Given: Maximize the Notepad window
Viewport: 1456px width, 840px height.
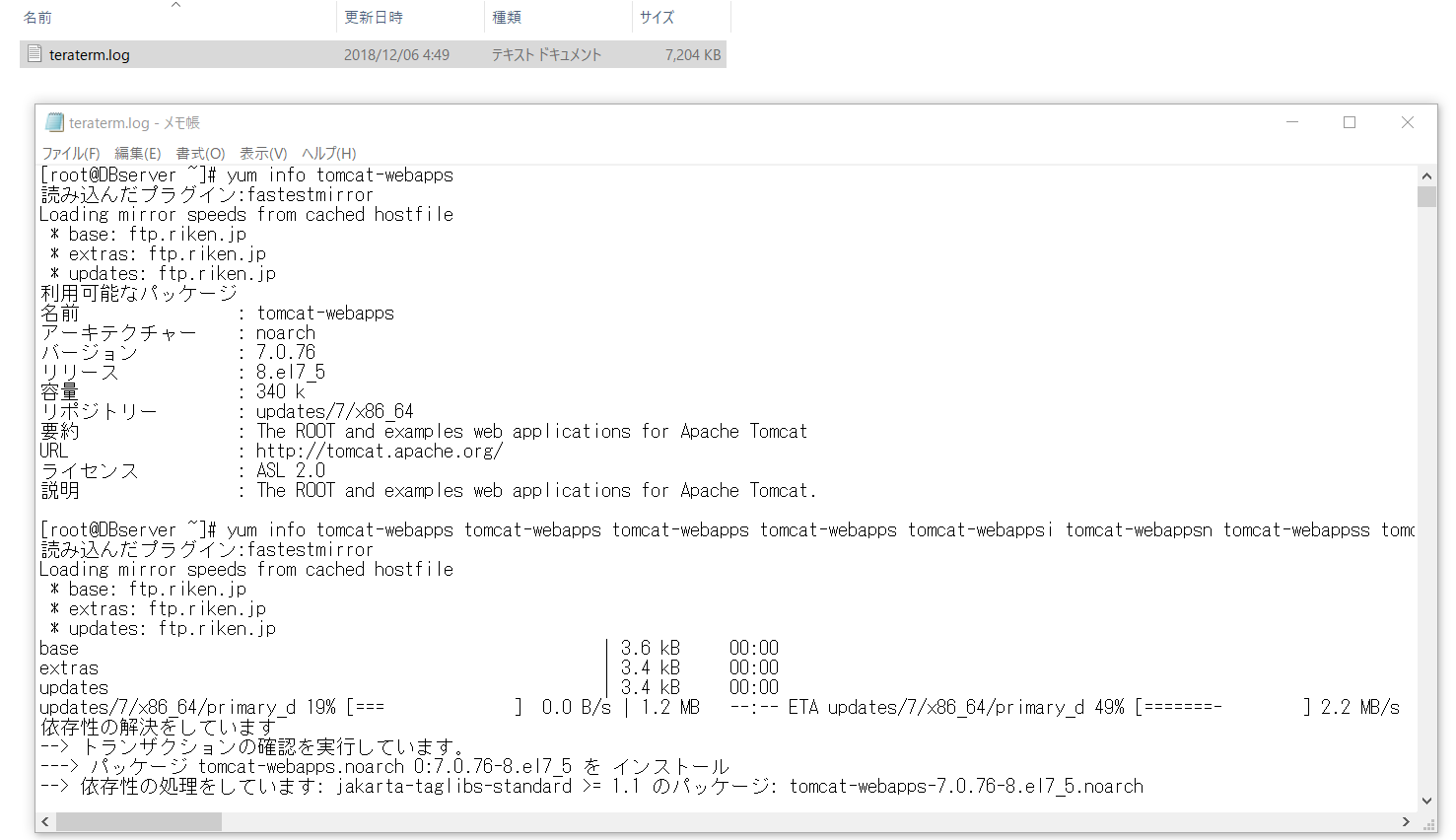Looking at the screenshot, I should click(1350, 122).
